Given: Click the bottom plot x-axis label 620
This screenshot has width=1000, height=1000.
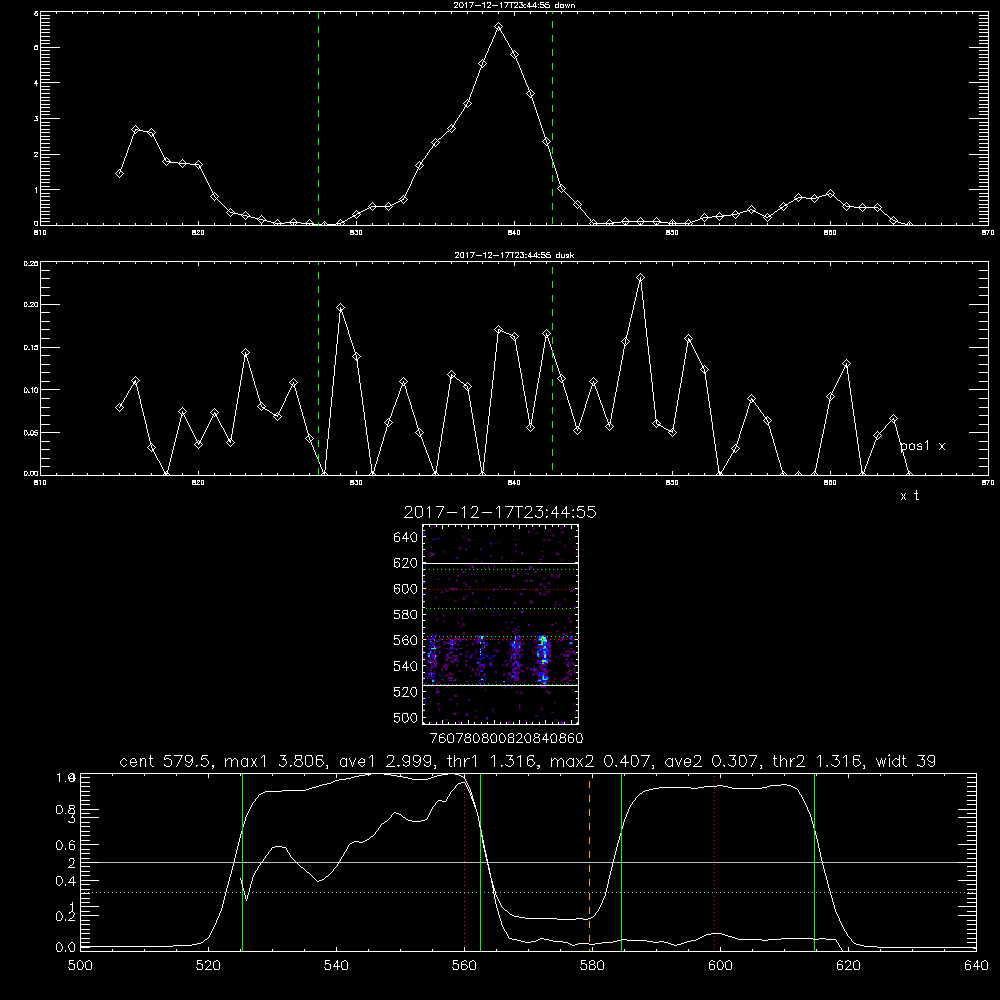Looking at the screenshot, I should [x=848, y=966].
